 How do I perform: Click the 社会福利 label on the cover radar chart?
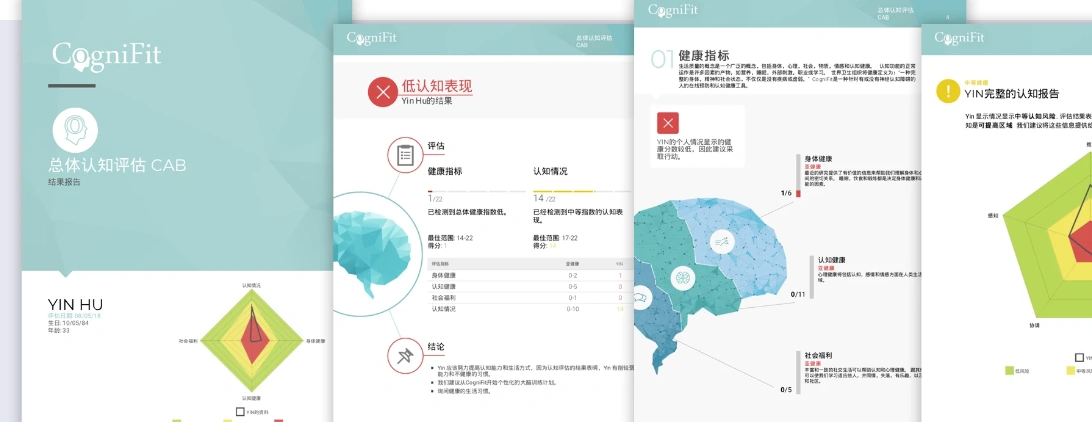coord(188,341)
